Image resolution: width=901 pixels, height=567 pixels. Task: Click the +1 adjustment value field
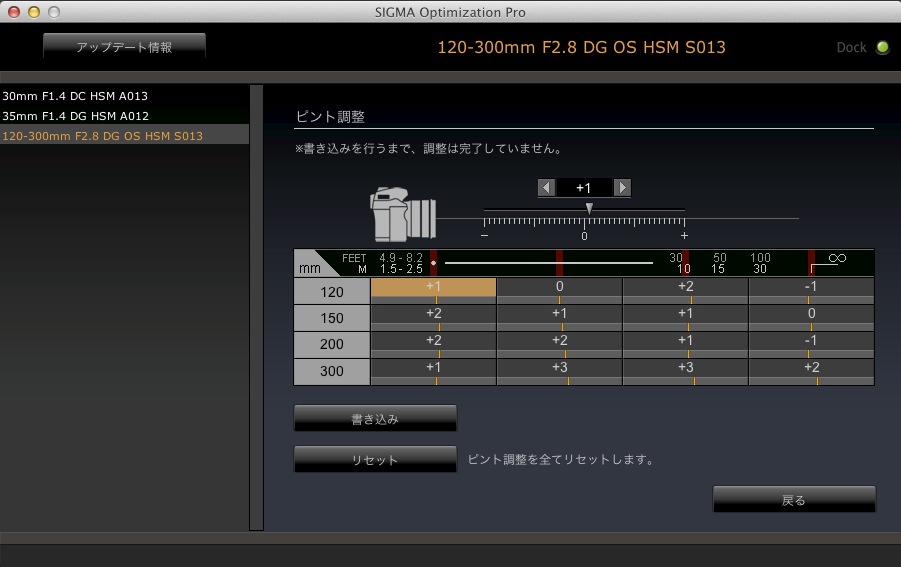pos(584,188)
